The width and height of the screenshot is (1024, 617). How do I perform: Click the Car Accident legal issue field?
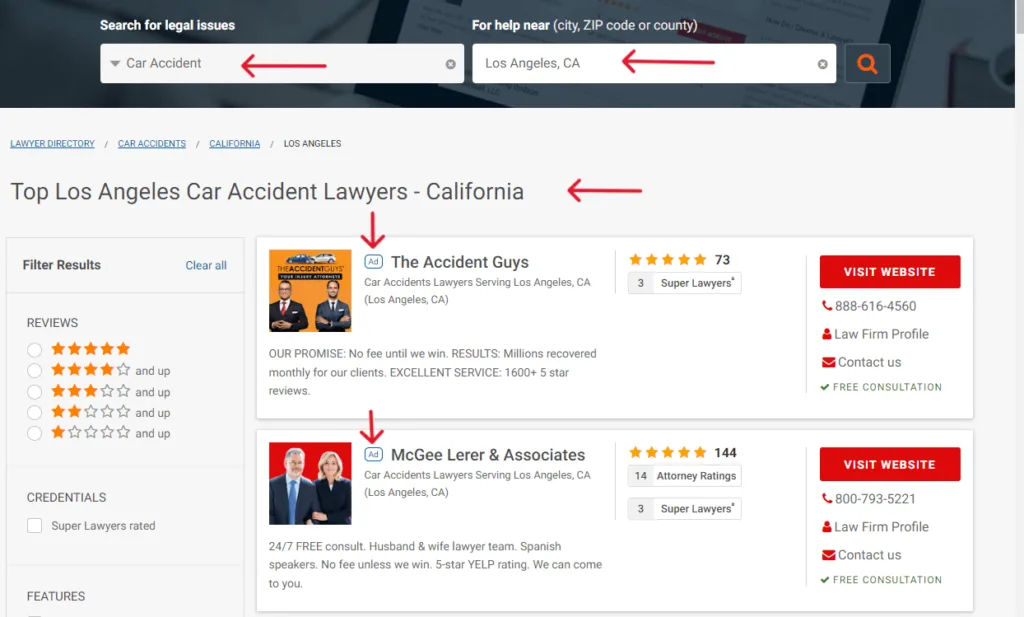point(281,63)
